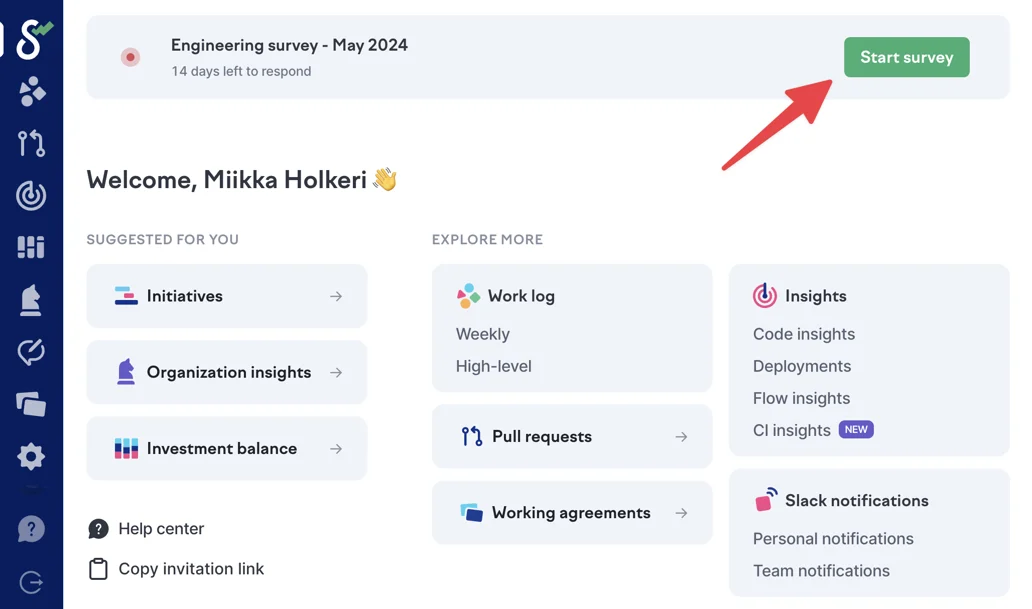Open Investment balance from the sidebar icon
Viewport: 1032px width, 609px height.
(32, 247)
